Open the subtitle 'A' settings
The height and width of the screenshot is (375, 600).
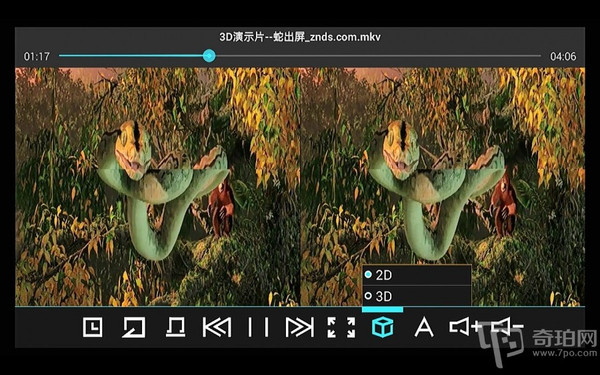pos(424,328)
